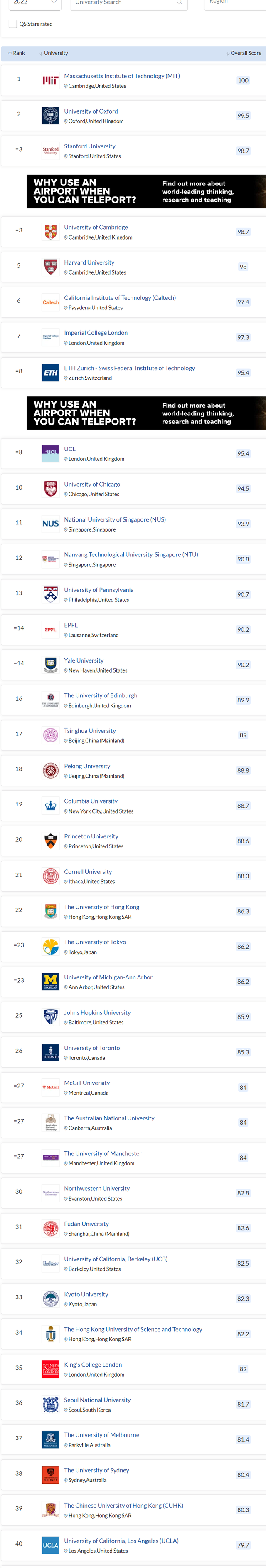The width and height of the screenshot is (266, 1568).
Task: Click the University Search input field
Action: coord(128,4)
